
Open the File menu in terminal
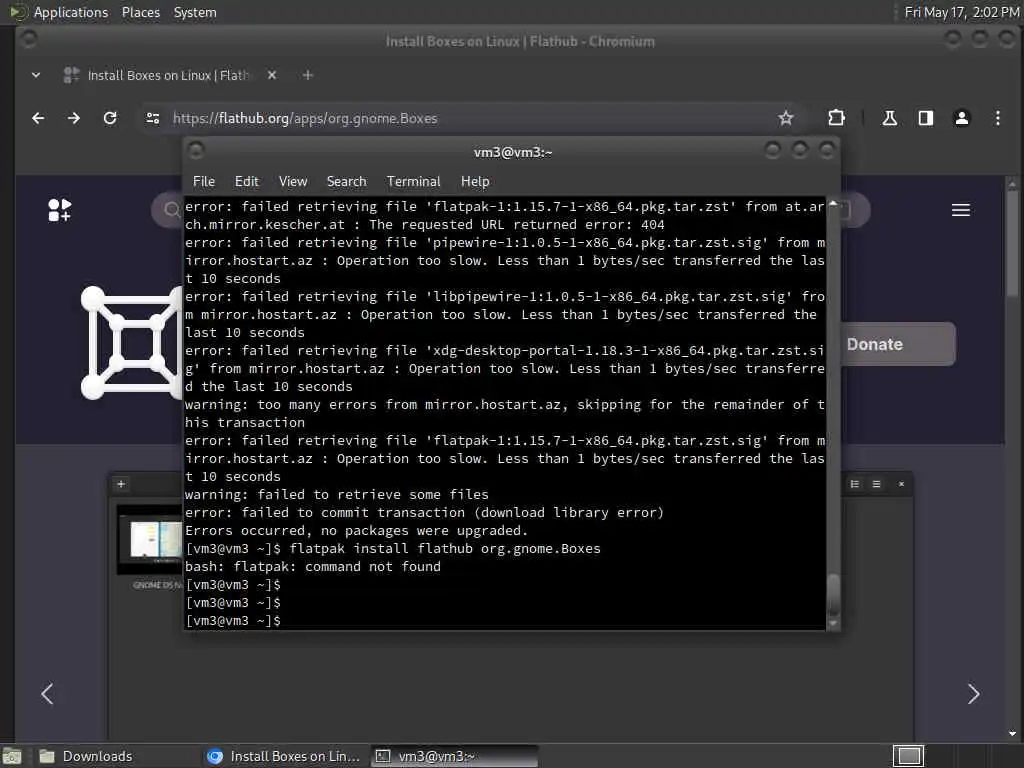pyautogui.click(x=204, y=182)
